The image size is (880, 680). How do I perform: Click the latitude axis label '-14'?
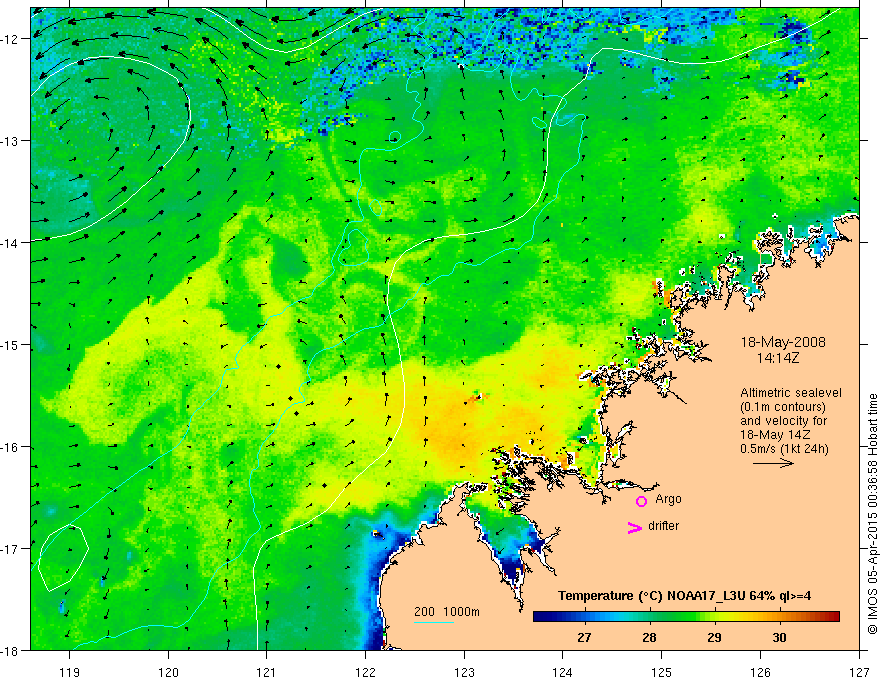10,243
